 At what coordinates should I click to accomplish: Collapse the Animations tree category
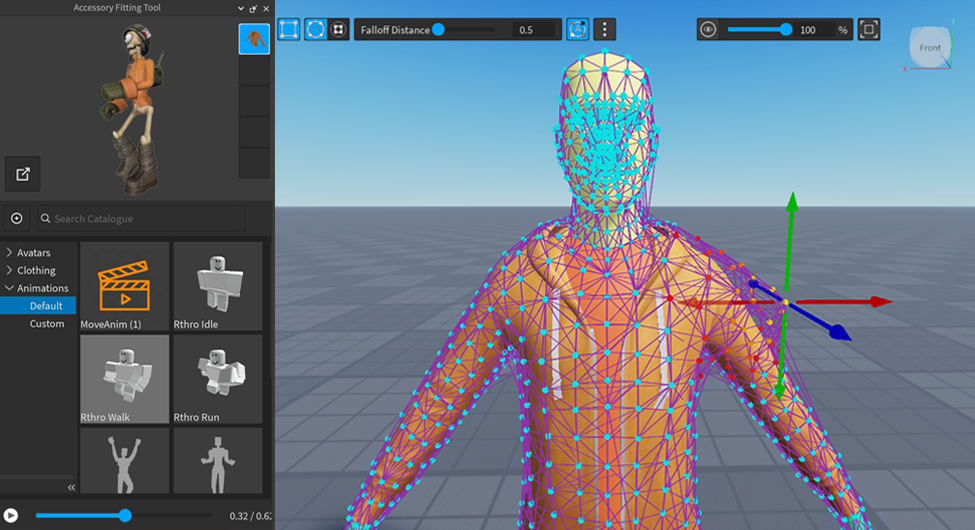point(9,288)
